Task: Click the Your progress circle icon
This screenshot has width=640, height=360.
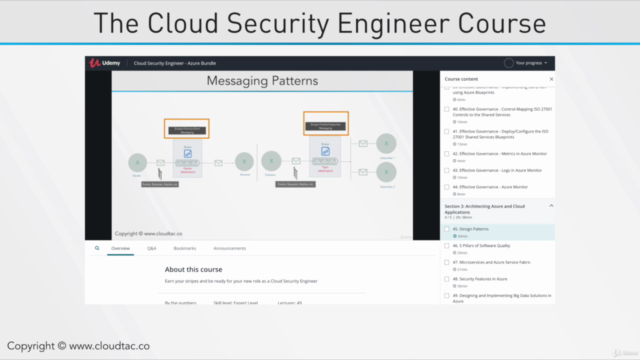Action: [x=509, y=63]
